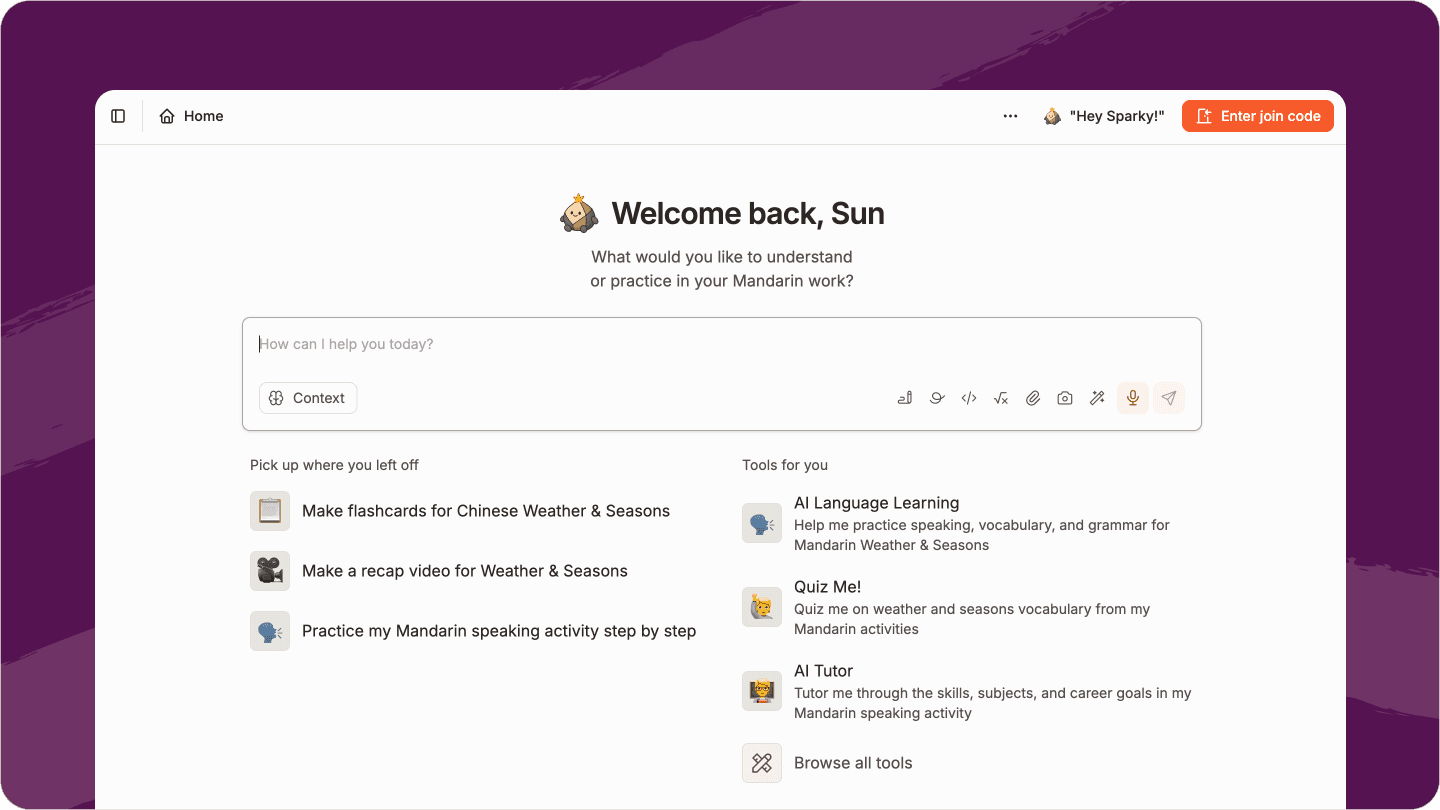Click the "Pick up where you left off" heading
Image resolution: width=1440 pixels, height=810 pixels.
pos(334,465)
